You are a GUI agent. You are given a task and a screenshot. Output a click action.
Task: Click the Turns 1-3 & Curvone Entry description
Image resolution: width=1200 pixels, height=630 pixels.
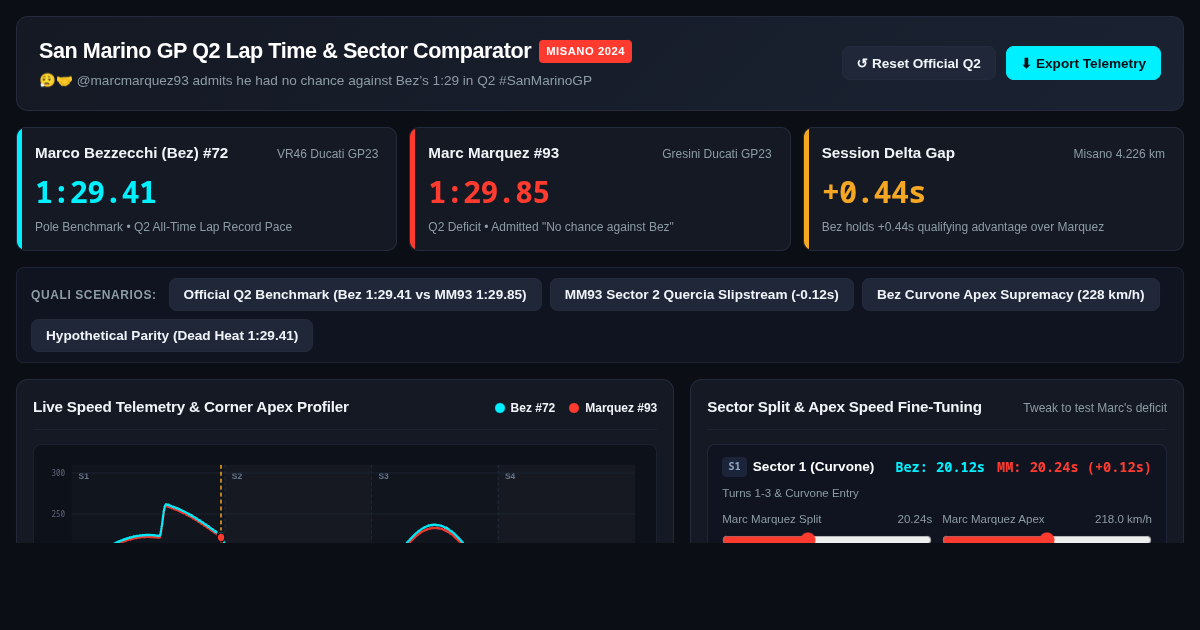pyautogui.click(x=790, y=493)
